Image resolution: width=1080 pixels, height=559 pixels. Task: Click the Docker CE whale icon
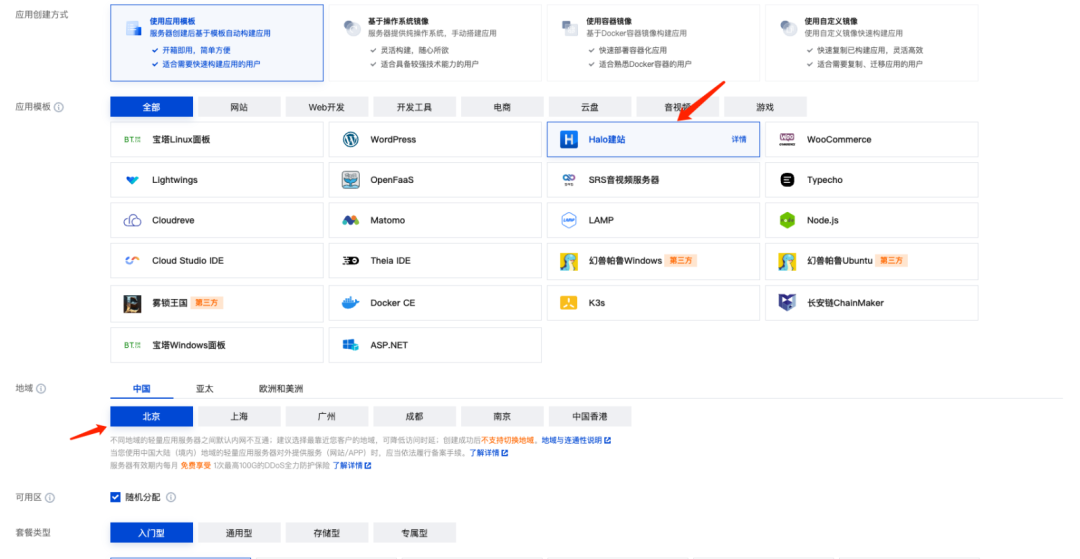(x=351, y=303)
